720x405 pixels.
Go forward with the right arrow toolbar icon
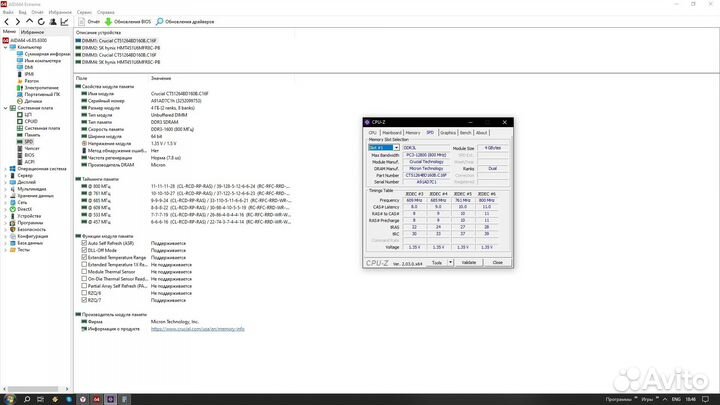click(17, 22)
